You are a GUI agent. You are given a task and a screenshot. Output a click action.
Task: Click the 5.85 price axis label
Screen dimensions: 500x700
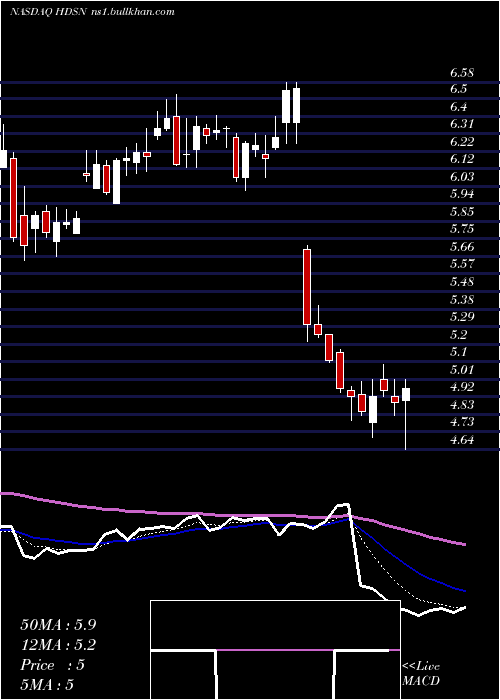point(462,212)
